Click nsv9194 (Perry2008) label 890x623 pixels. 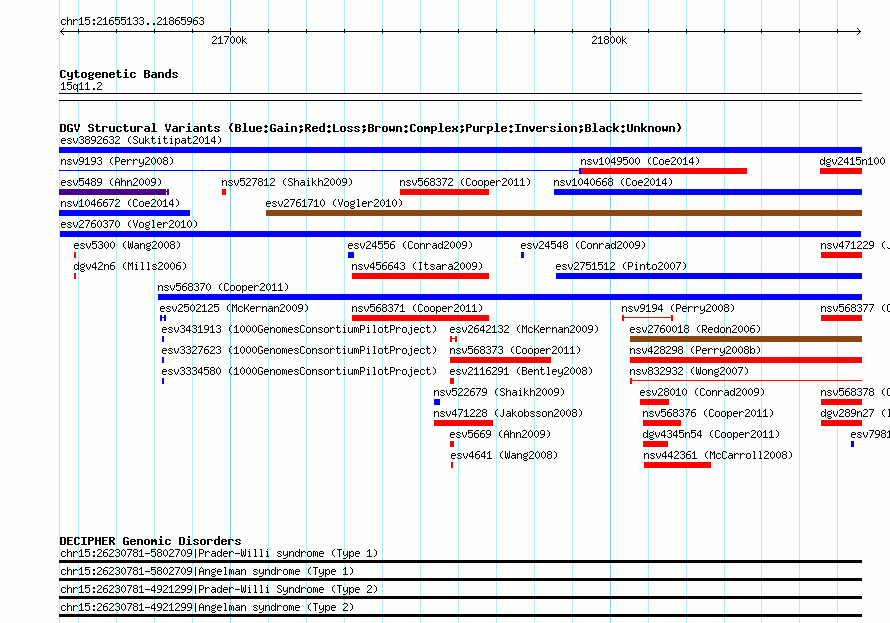tap(678, 308)
